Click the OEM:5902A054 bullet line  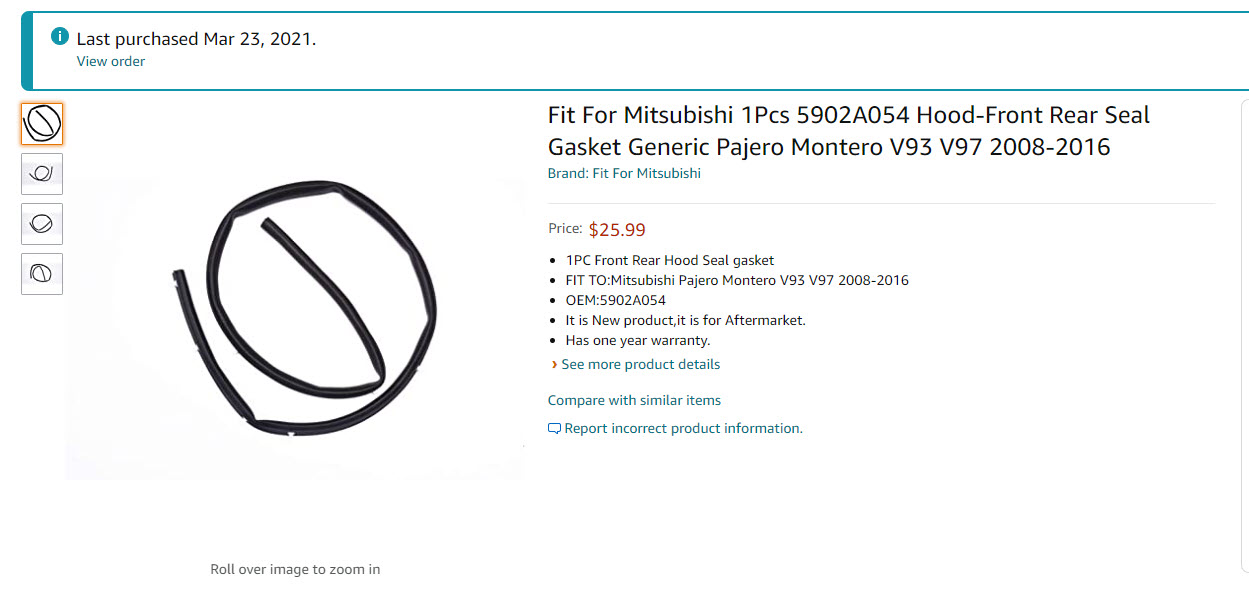click(615, 300)
